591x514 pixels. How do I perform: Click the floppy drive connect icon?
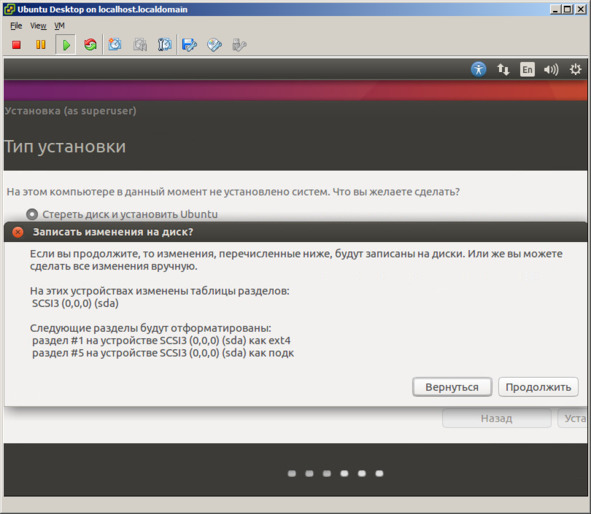coord(189,45)
